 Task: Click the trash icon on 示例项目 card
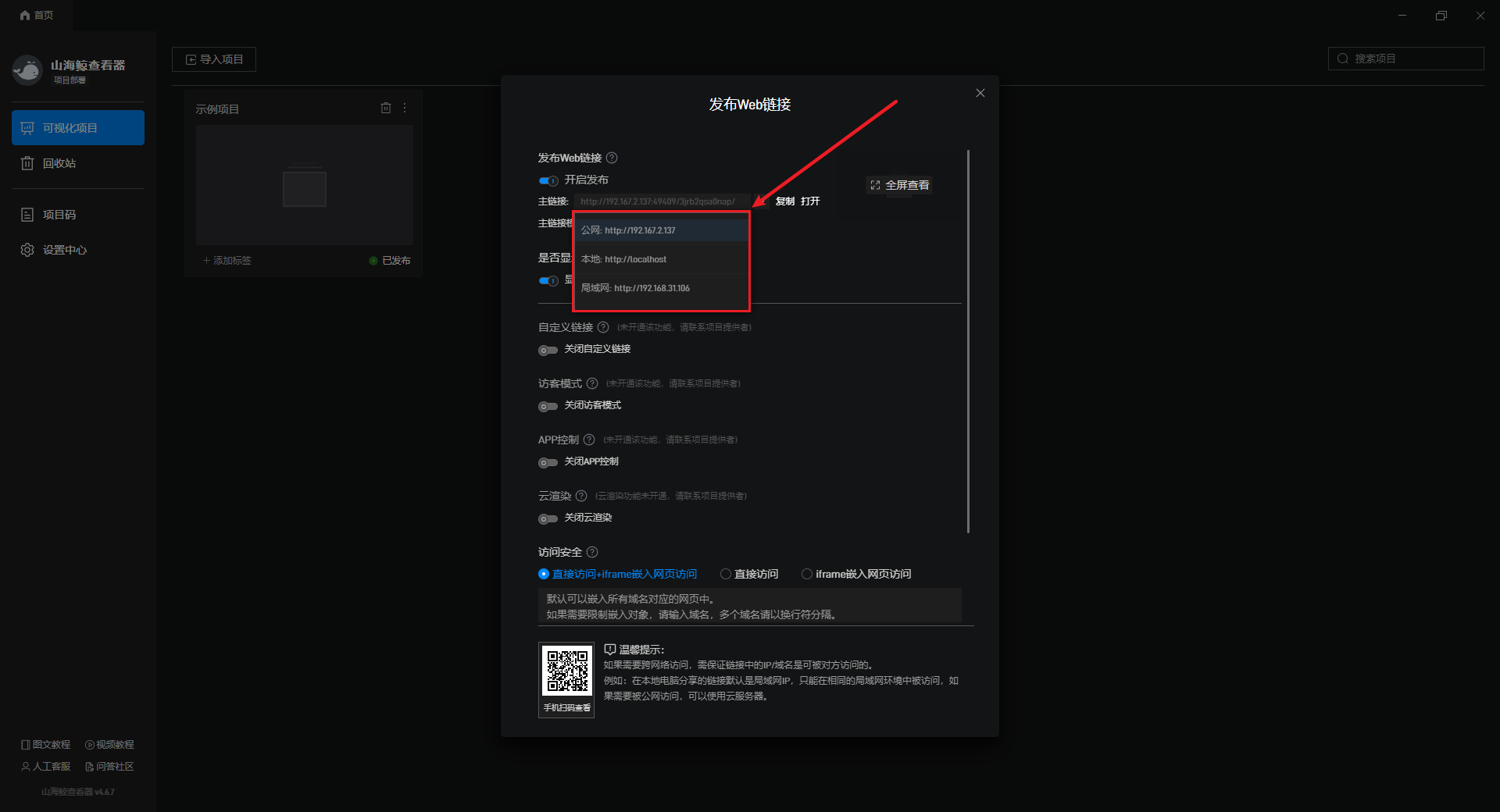point(385,109)
